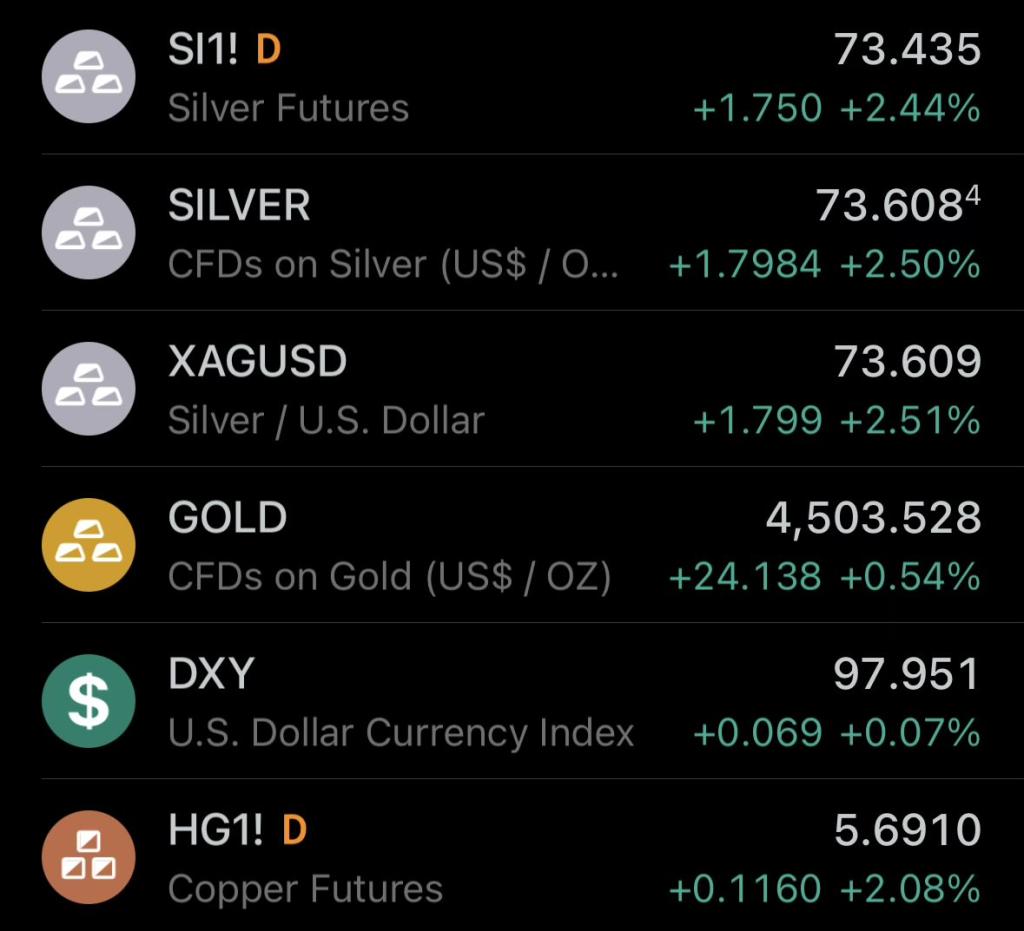Tap the SILVER CFD silver bars icon
Viewport: 1024px width, 931px height.
click(88, 233)
